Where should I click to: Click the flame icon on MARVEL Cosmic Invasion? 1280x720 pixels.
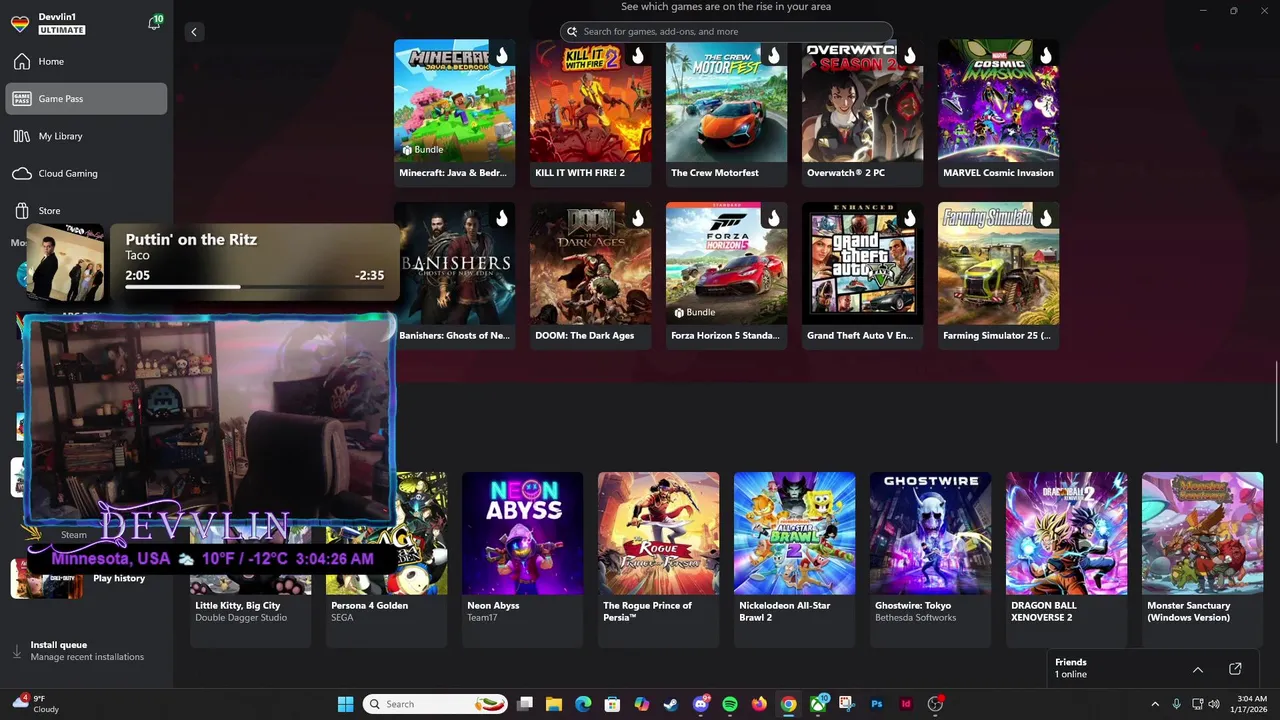coord(1046,55)
